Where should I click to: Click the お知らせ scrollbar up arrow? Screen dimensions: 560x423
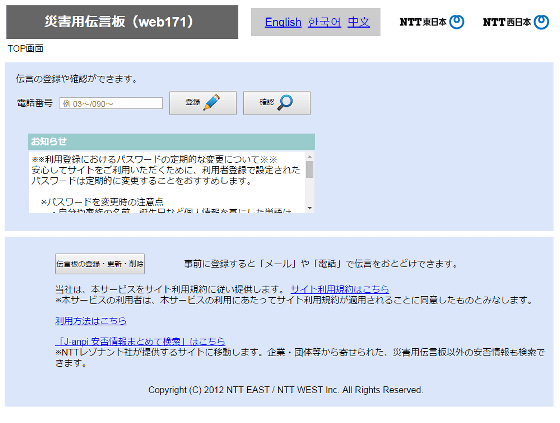(310, 156)
